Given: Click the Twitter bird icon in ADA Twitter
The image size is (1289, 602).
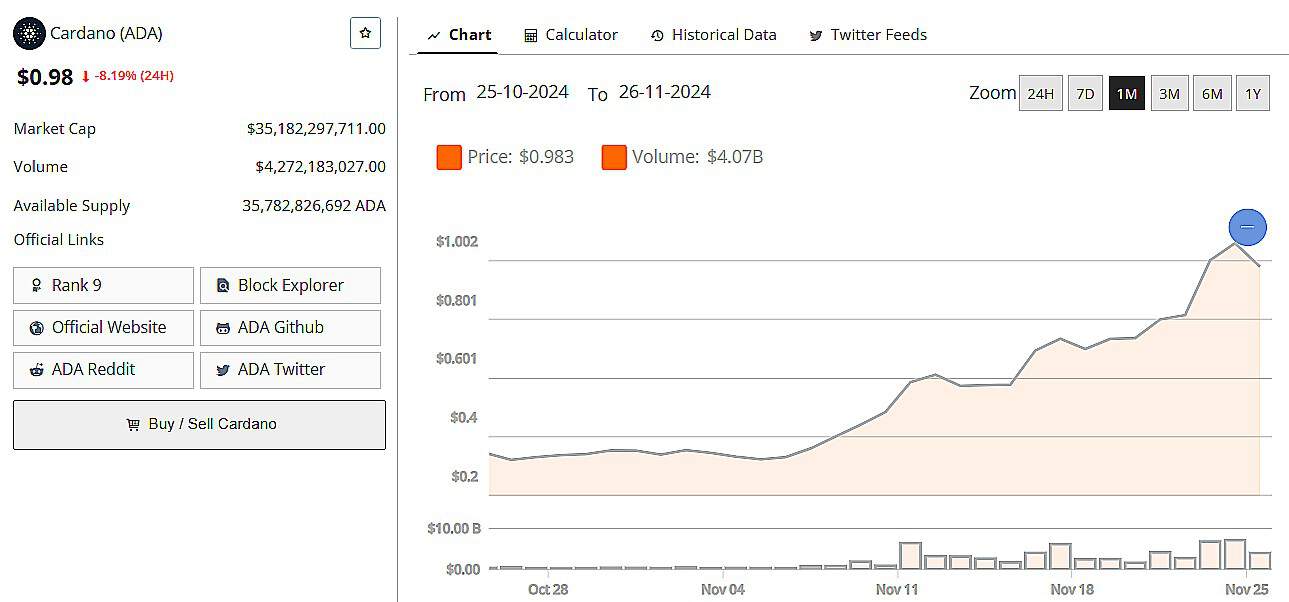Looking at the screenshot, I should (222, 370).
